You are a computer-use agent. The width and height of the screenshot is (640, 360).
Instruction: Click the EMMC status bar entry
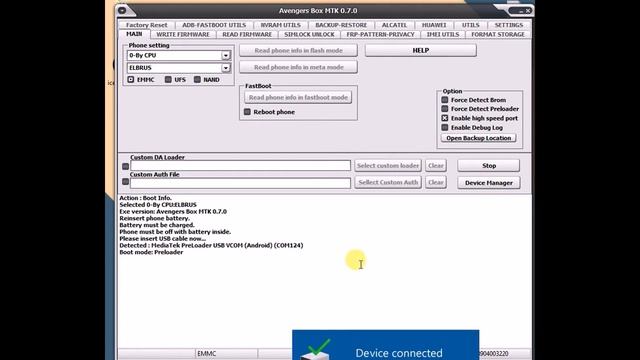[207, 353]
